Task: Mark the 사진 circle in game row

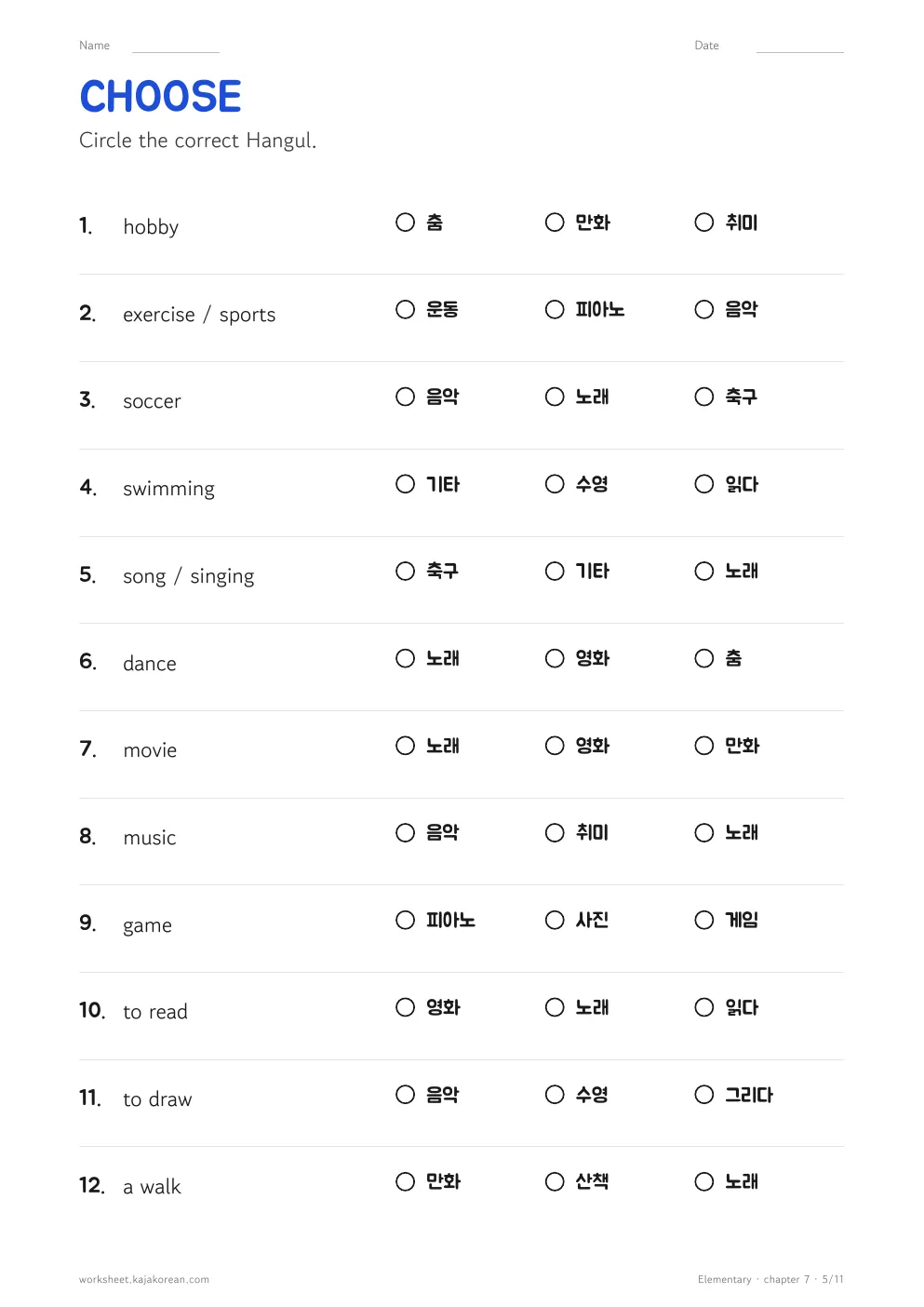Action: (555, 920)
